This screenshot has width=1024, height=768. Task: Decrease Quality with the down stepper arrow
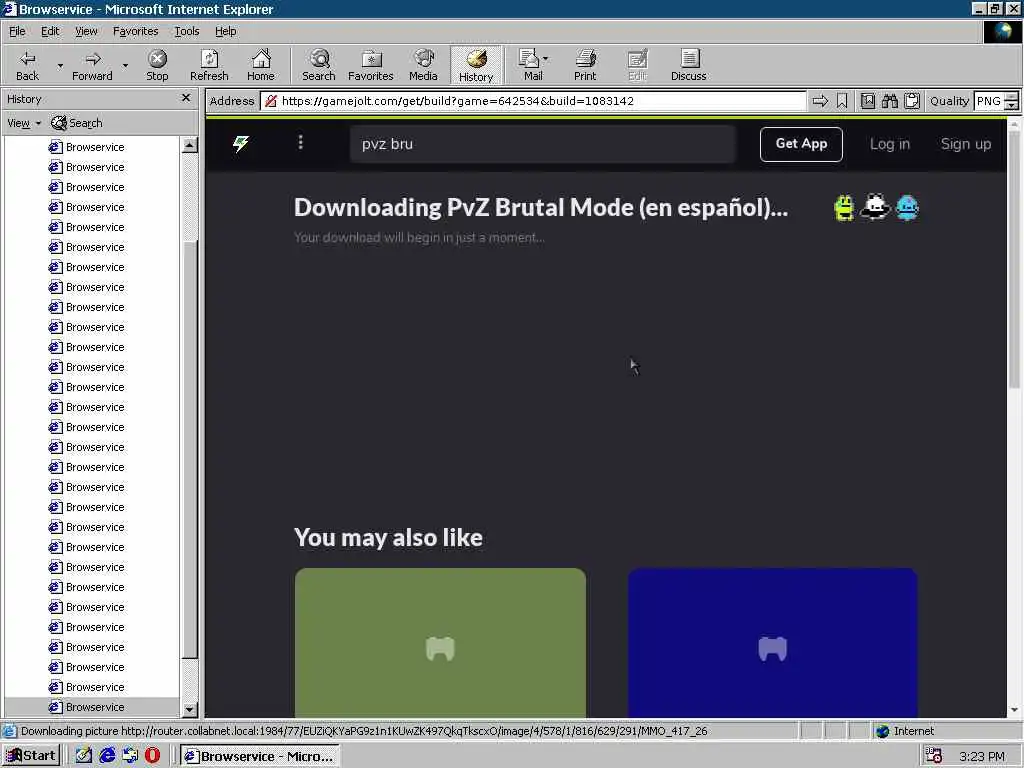coord(1012,106)
